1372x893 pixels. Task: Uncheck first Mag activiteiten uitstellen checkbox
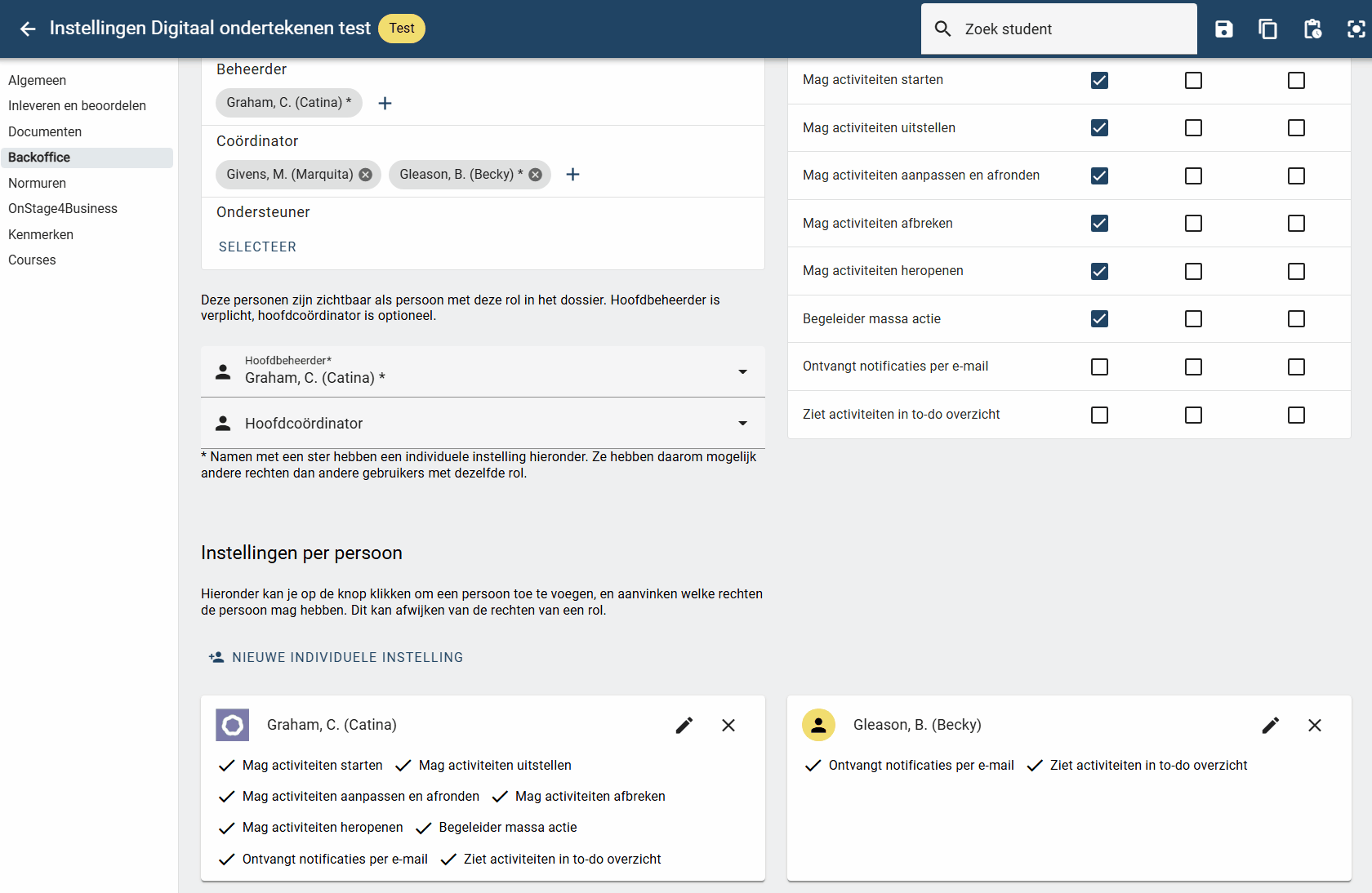1100,128
